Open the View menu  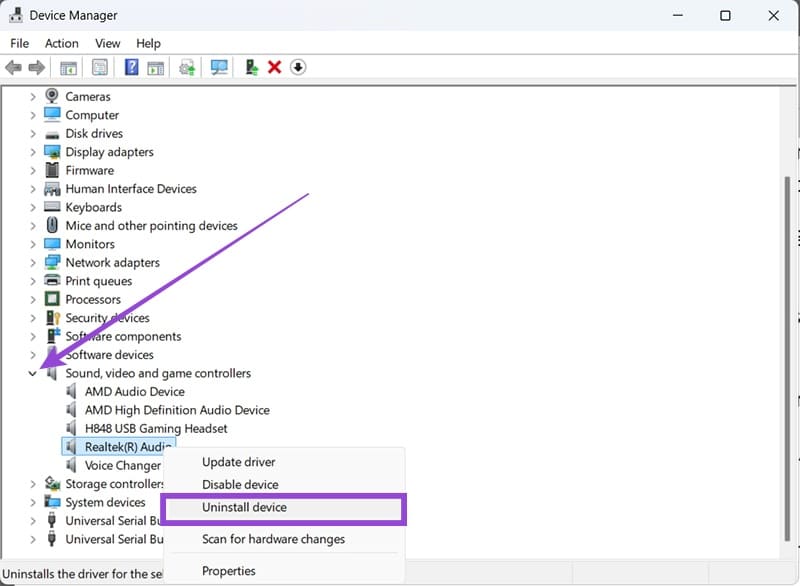point(107,43)
